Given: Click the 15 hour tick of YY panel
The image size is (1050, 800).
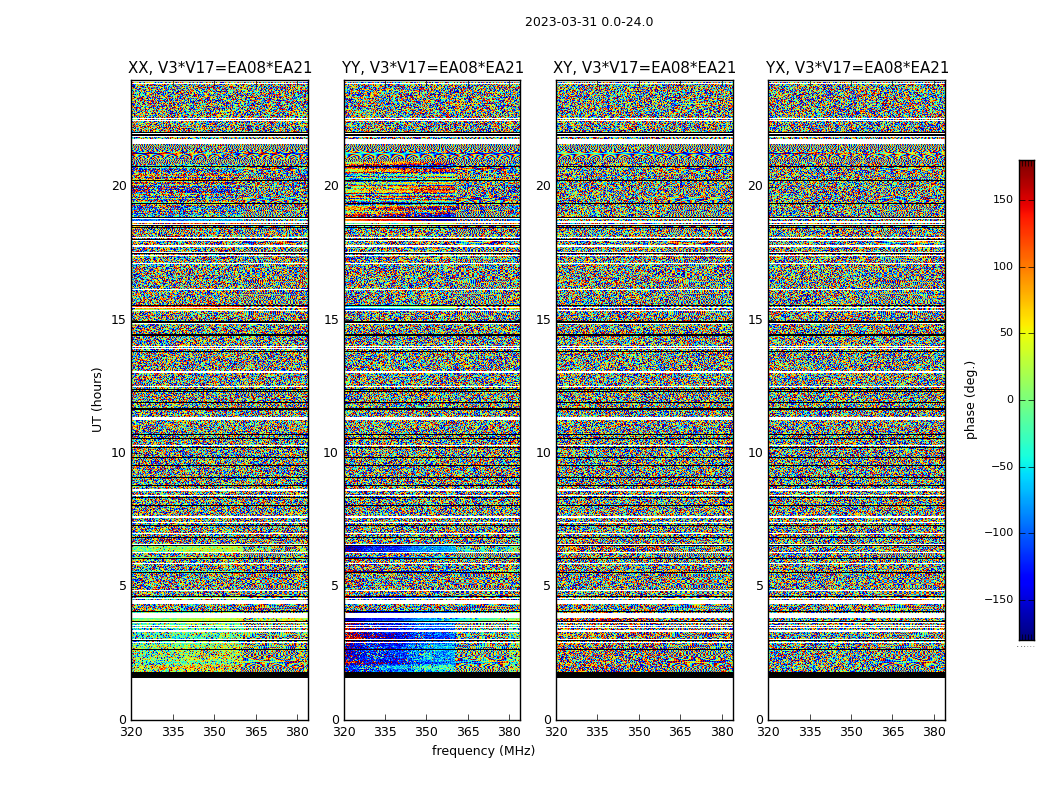Looking at the screenshot, I should pos(331,319).
